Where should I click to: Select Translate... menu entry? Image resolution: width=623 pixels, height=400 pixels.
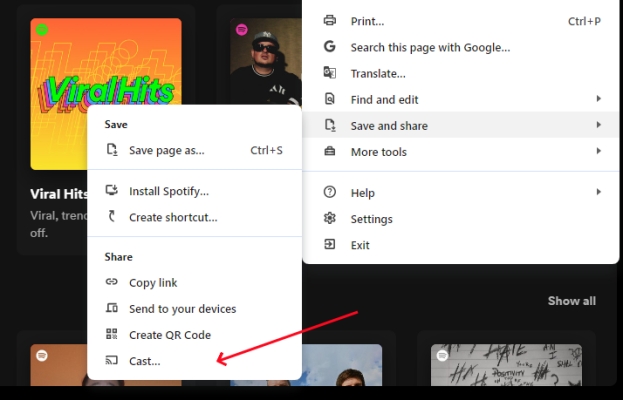click(461, 73)
